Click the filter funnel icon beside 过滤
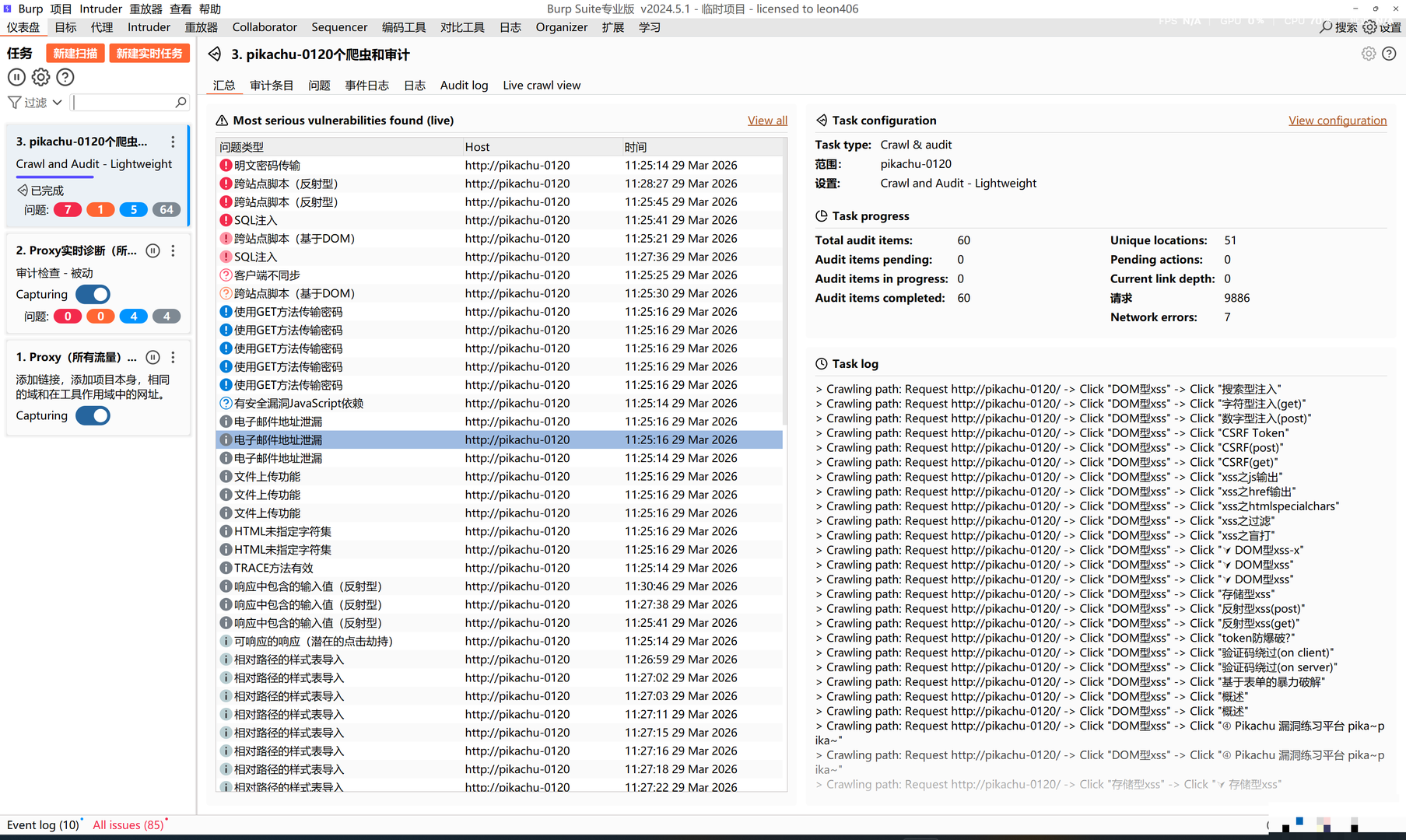Screen dimensions: 1406x840 [x=15, y=102]
